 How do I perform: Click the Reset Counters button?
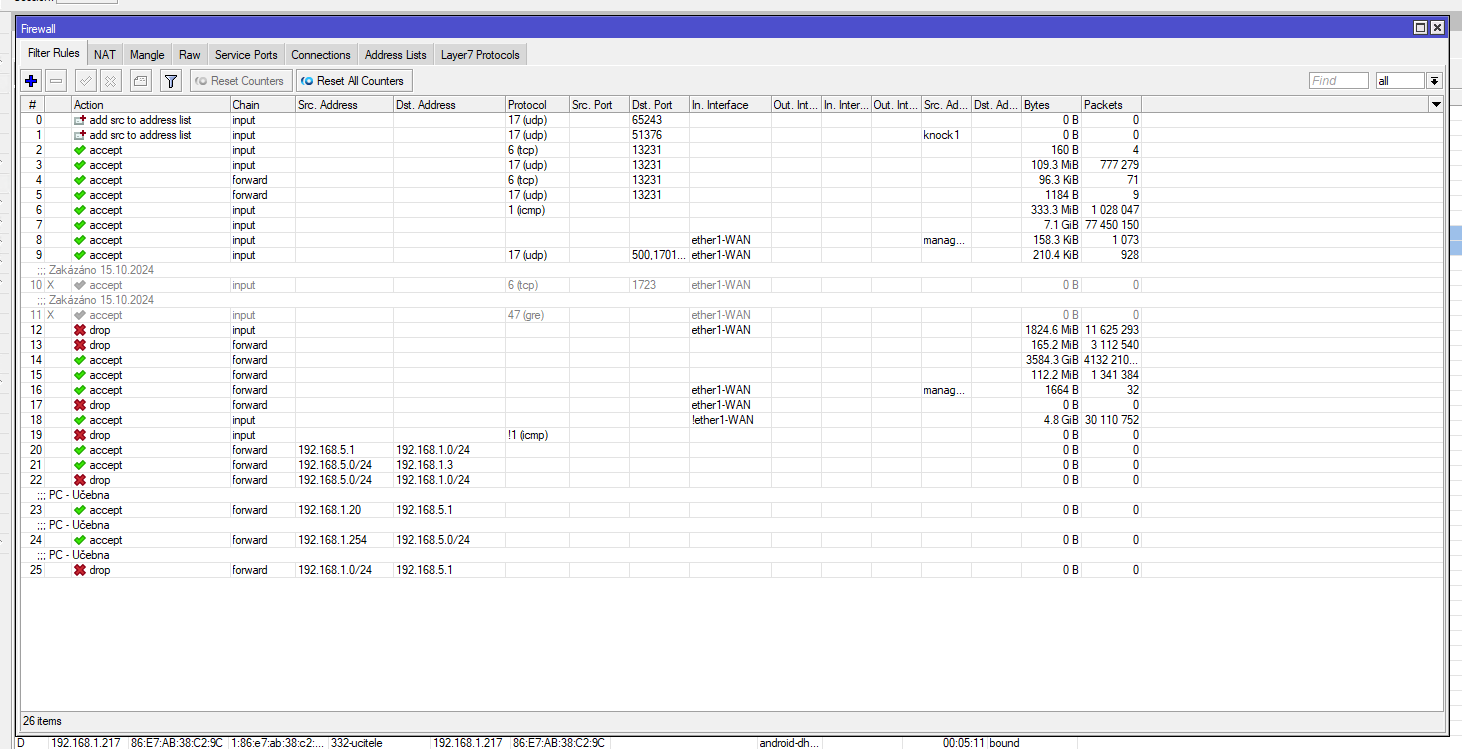click(x=240, y=81)
